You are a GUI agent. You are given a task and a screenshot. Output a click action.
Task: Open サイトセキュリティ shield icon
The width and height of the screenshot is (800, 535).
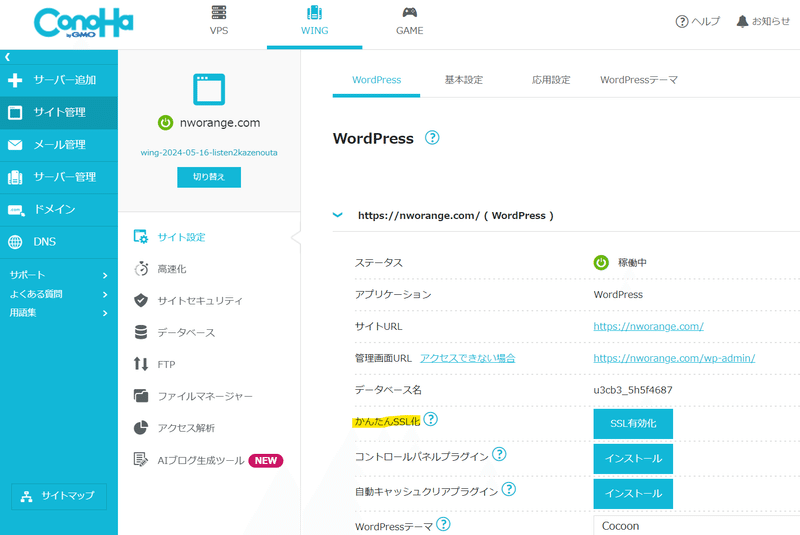coord(141,300)
